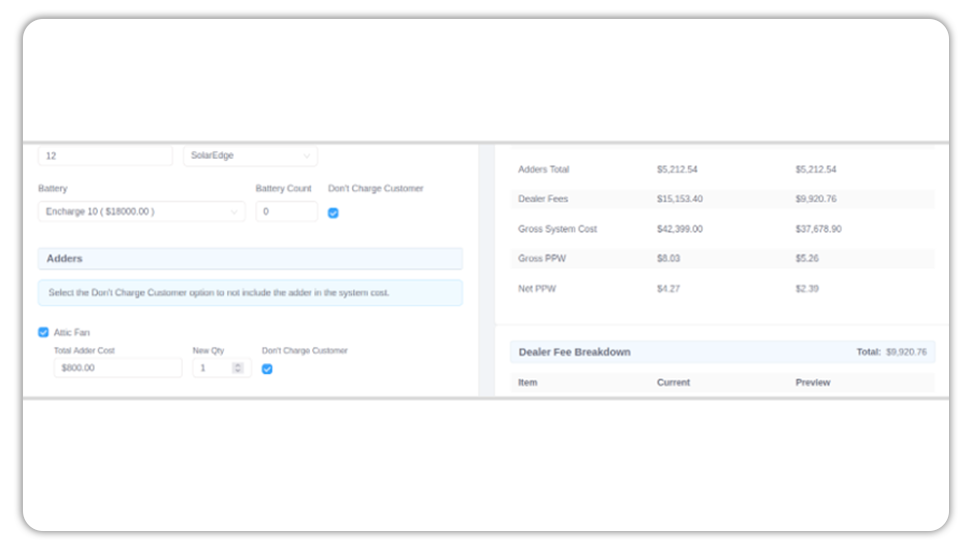Open the SolarEdge dropdown

[250, 156]
